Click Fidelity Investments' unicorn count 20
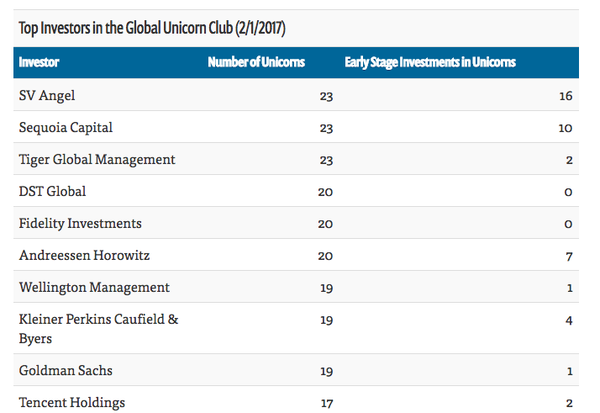 coord(325,224)
